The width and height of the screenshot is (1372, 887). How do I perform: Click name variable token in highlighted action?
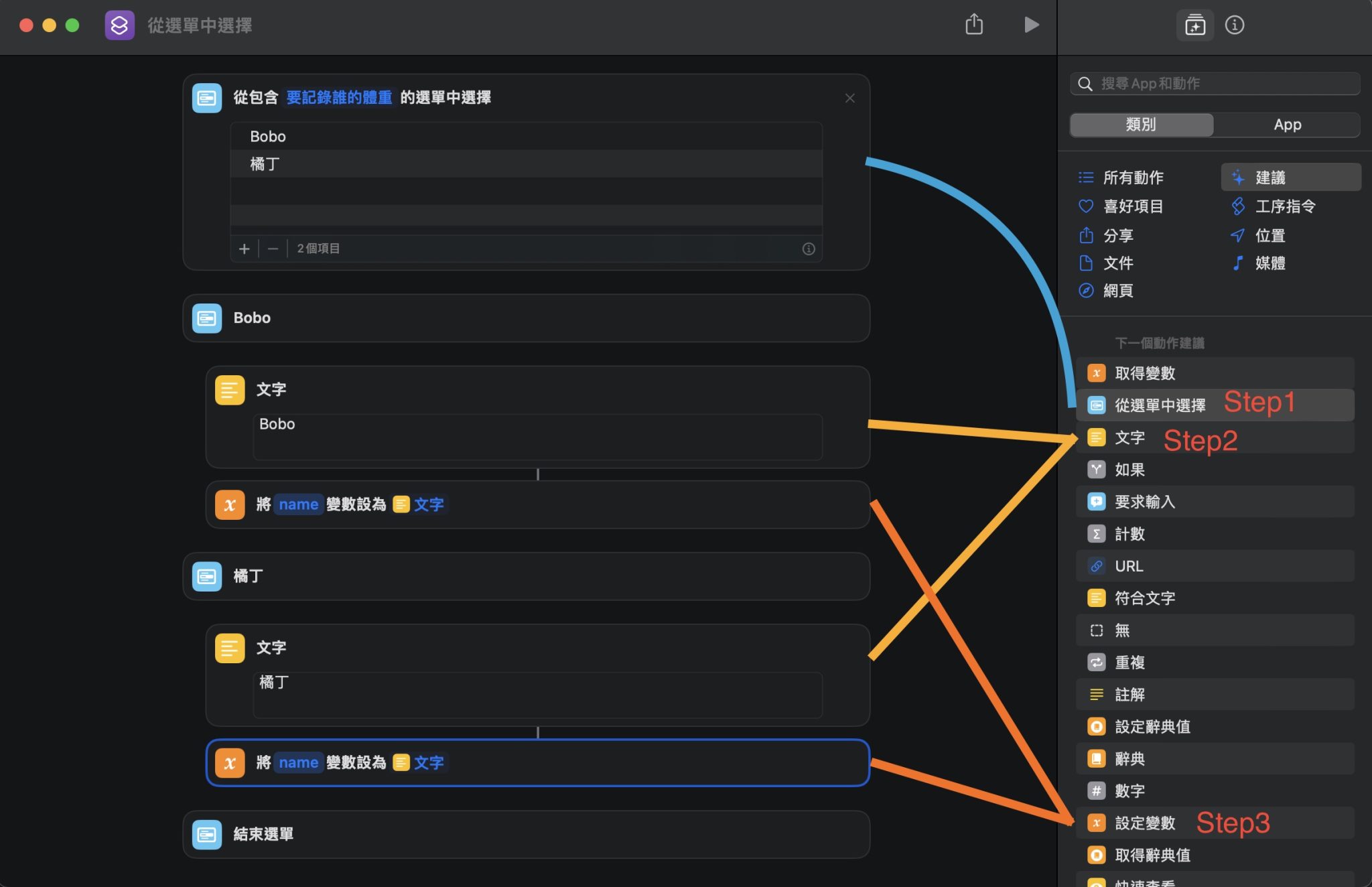tap(298, 762)
